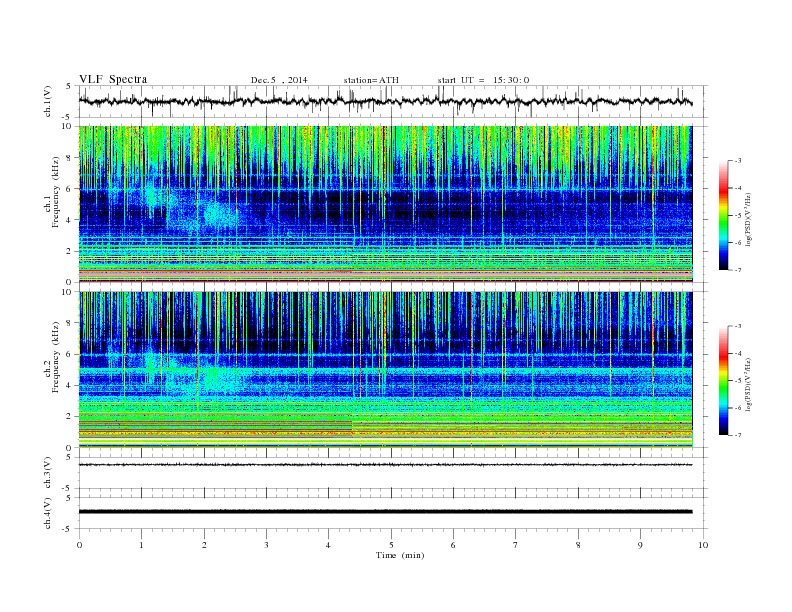Click the 'ch.1(V)' waveform axis label
The image size is (792, 612).
48,101
